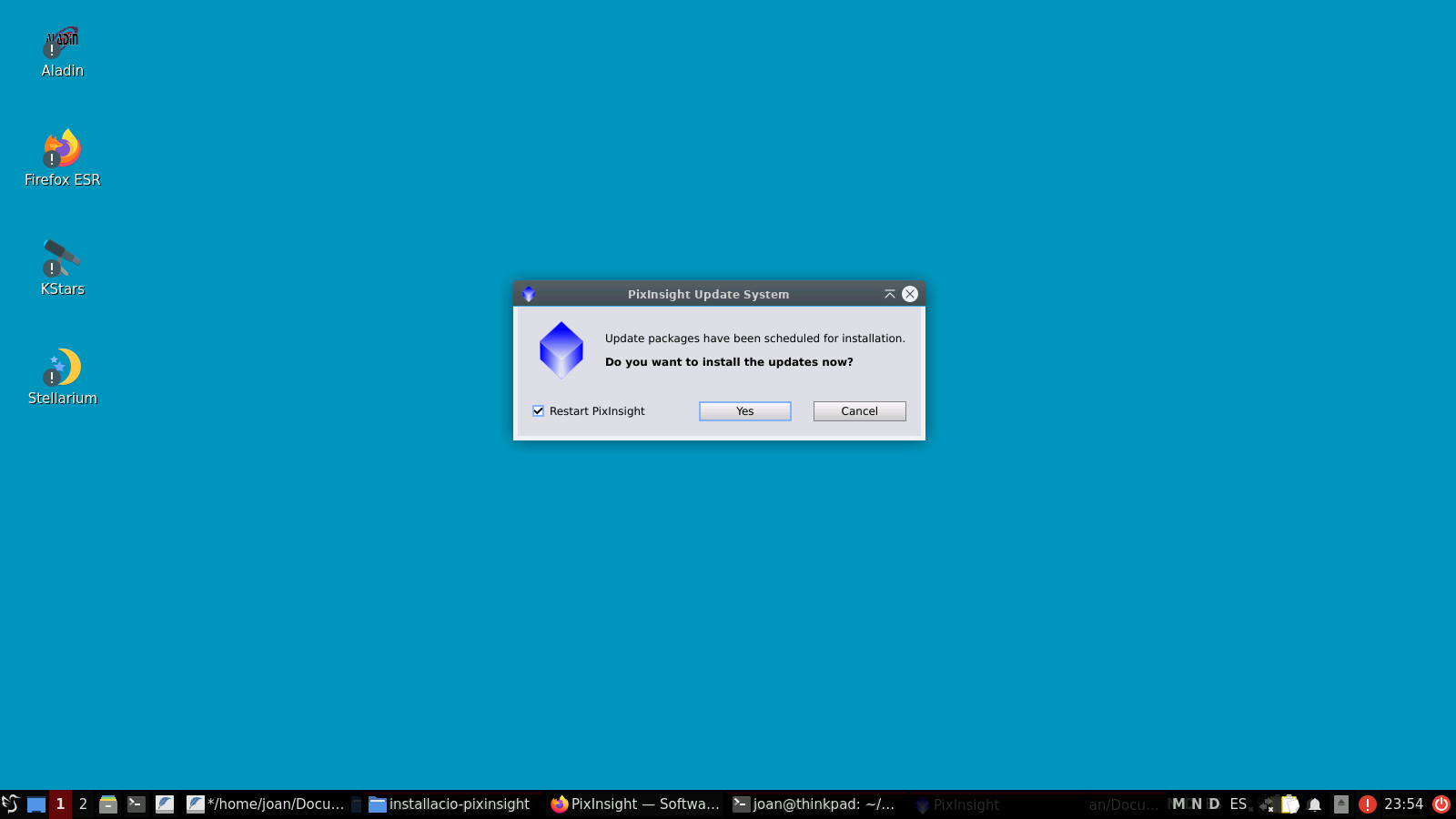
Task: Switch to workspace 1
Action: 60,804
